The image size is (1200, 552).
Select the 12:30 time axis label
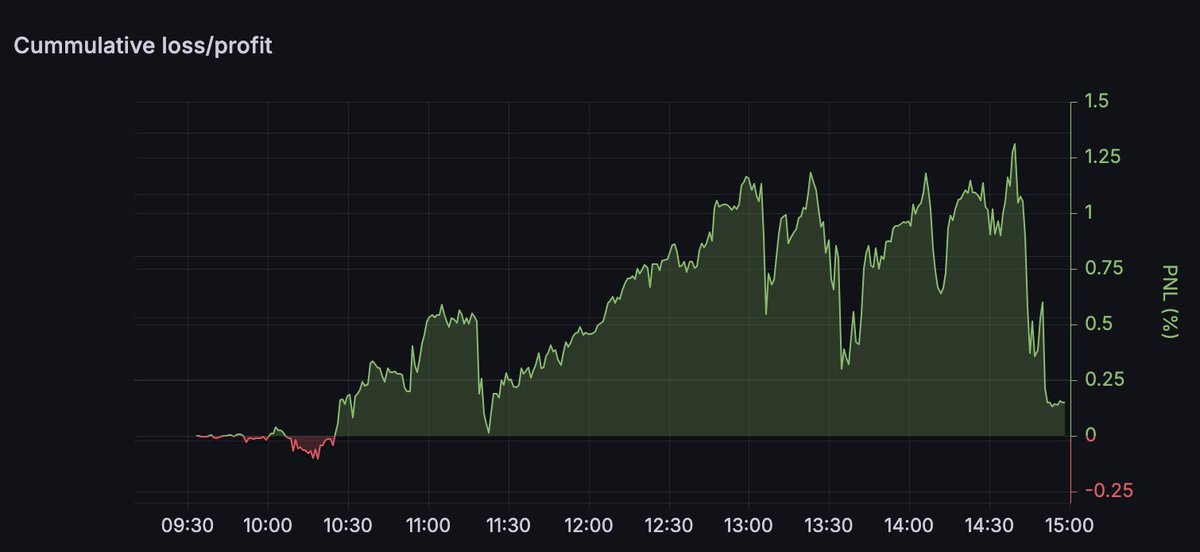667,524
